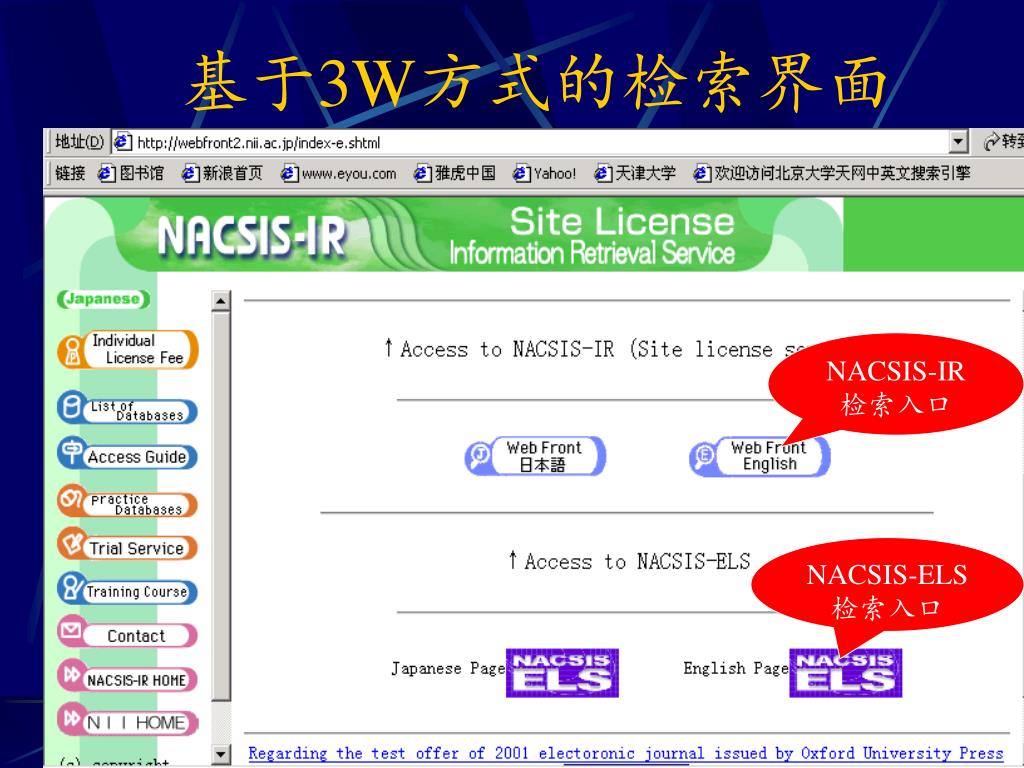Screen dimensions: 1024x768
Task: Open the Access Guide page
Action: point(127,455)
